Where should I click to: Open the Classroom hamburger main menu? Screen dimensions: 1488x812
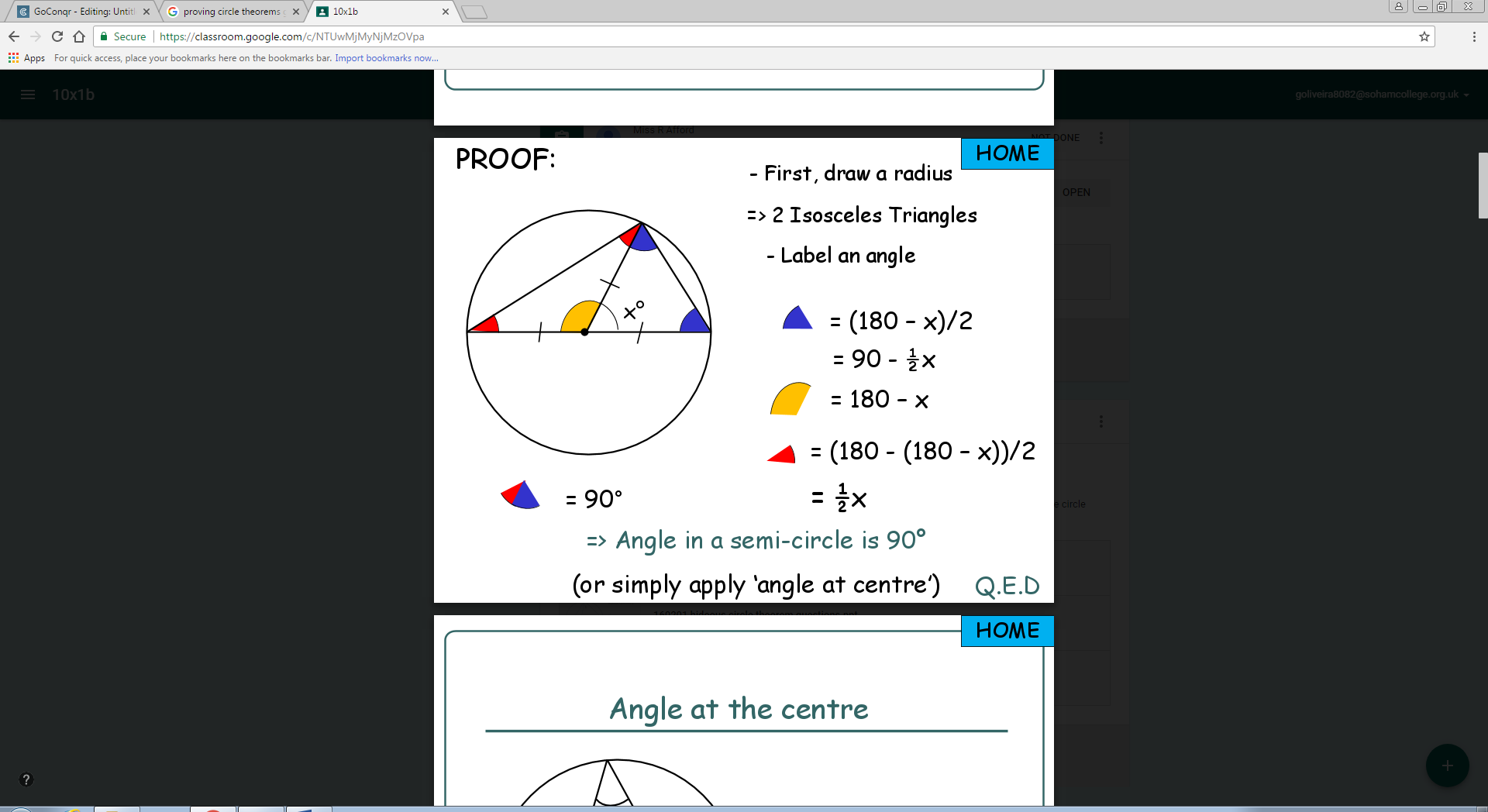tap(28, 95)
